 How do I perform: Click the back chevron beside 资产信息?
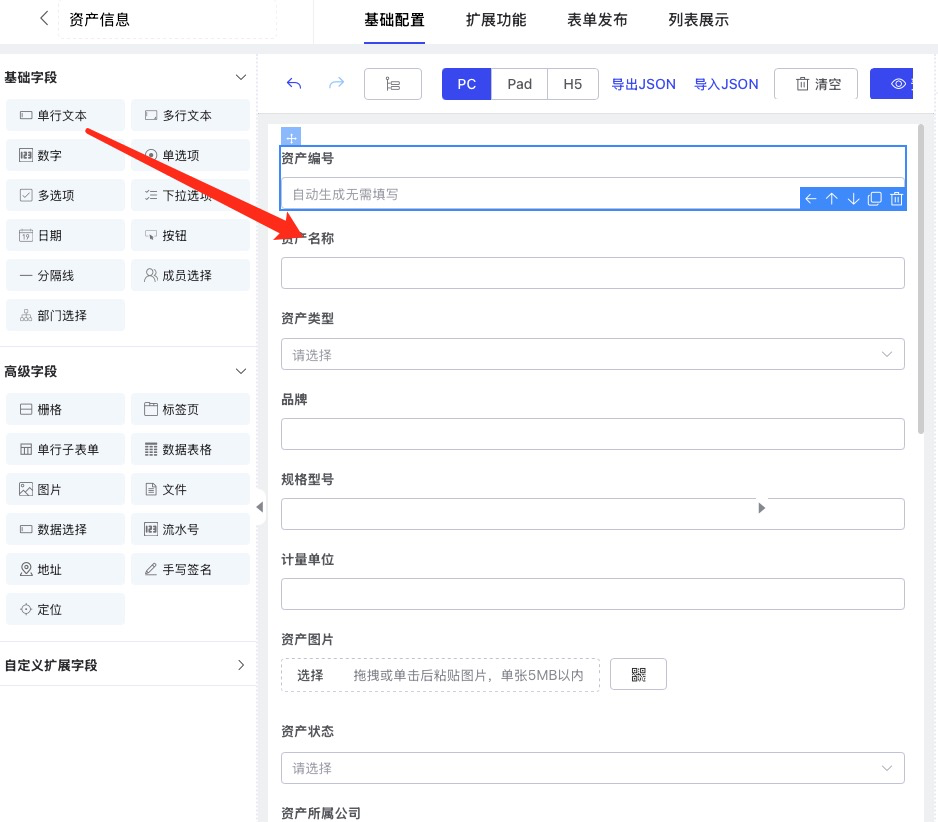[x=43, y=19]
